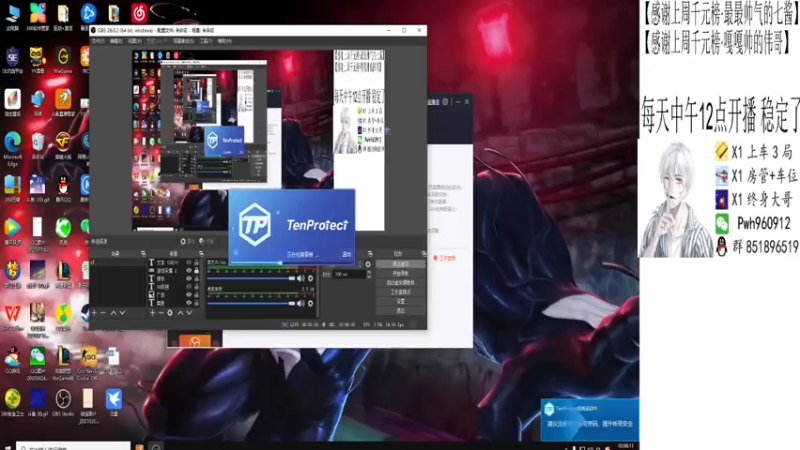Open the Microsoft Edge desktop shortcut

[12, 148]
